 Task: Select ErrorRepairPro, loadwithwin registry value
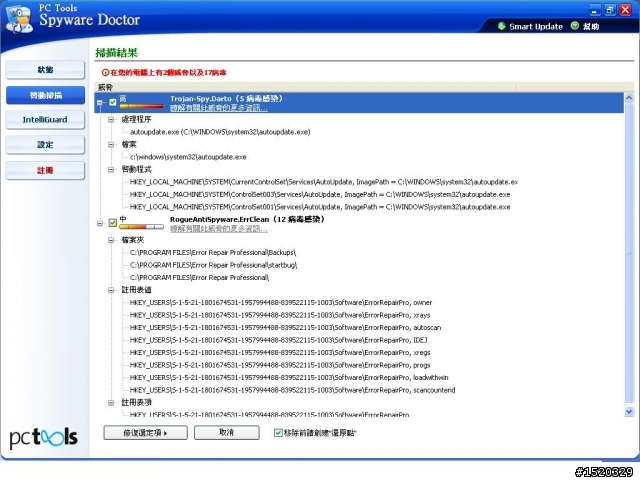pos(289,378)
